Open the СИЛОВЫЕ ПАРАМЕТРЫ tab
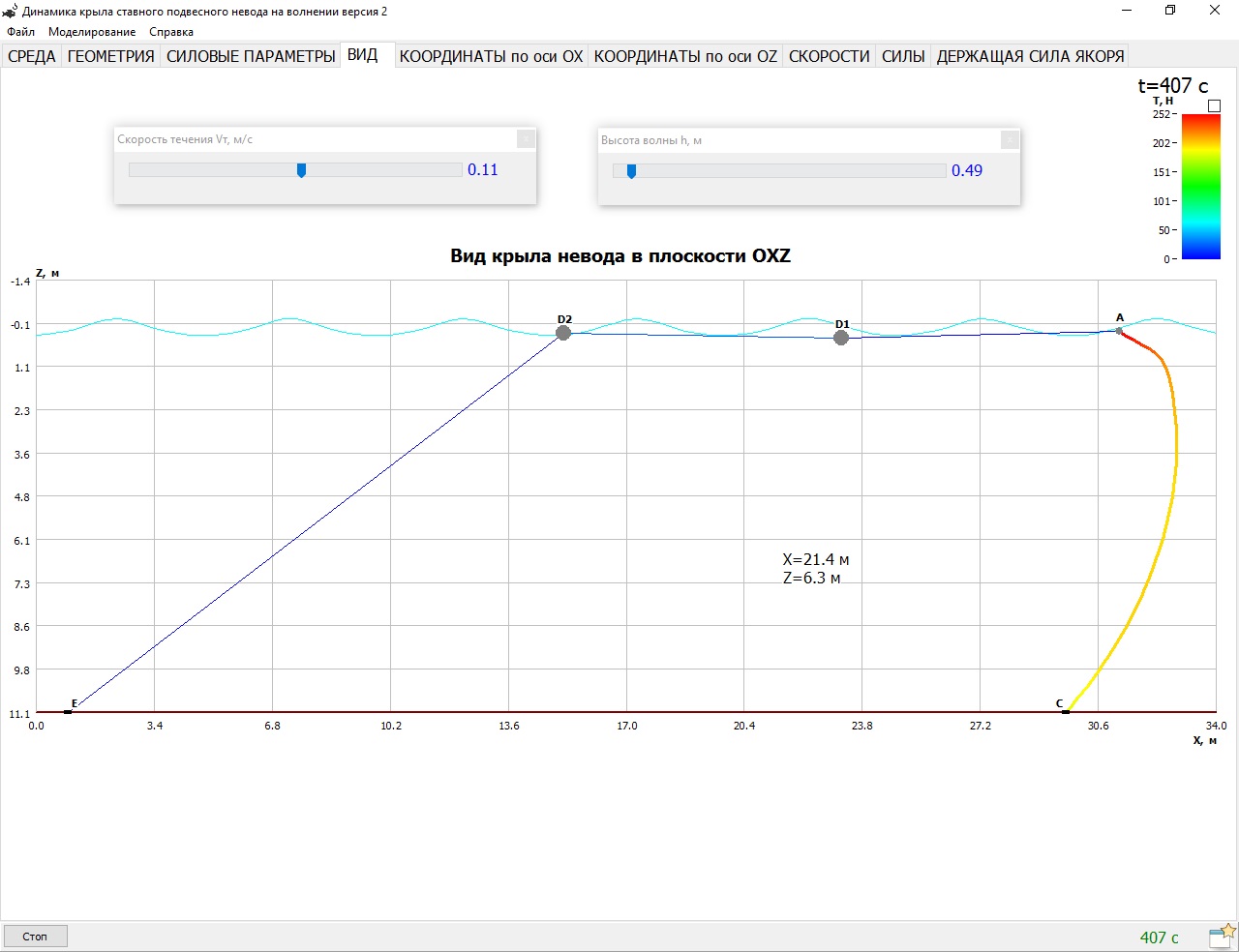This screenshot has height=952, width=1239. pos(251,56)
